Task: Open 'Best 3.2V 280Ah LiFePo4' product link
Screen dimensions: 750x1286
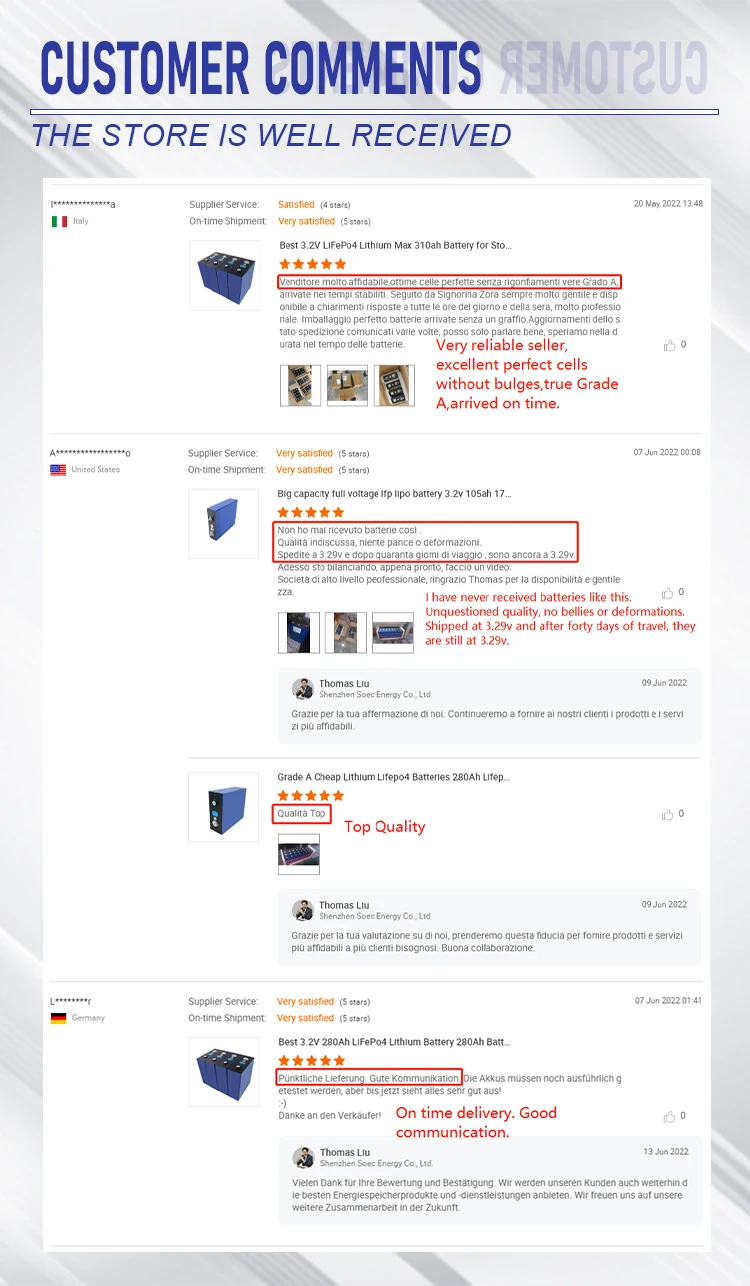Action: tap(394, 1042)
